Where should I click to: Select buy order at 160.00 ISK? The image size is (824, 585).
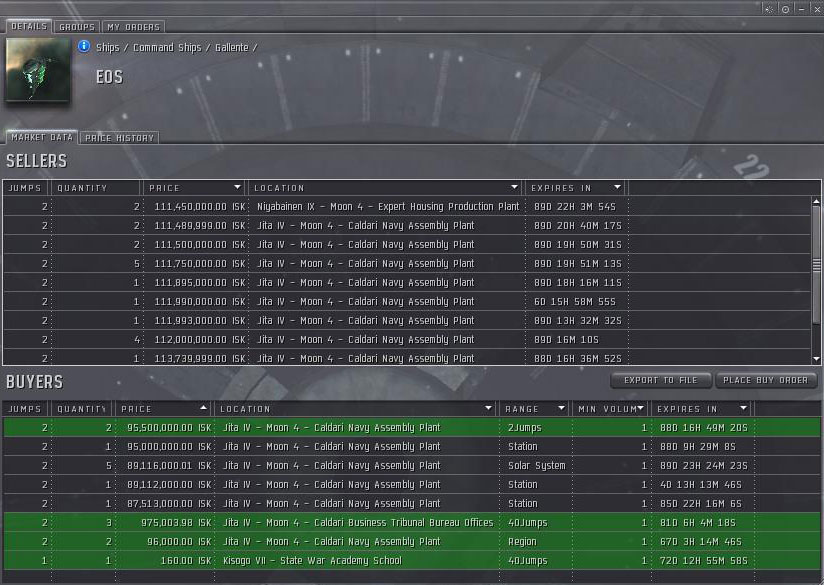(x=411, y=560)
